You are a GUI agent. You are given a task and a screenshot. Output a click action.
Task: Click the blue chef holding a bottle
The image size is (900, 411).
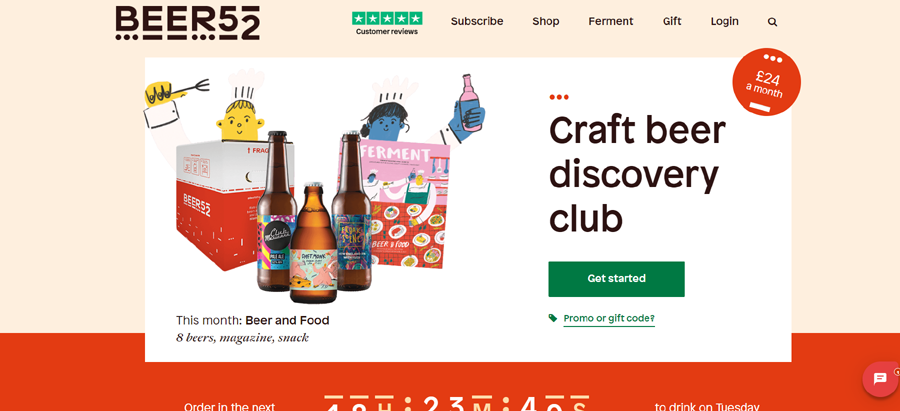click(x=422, y=115)
